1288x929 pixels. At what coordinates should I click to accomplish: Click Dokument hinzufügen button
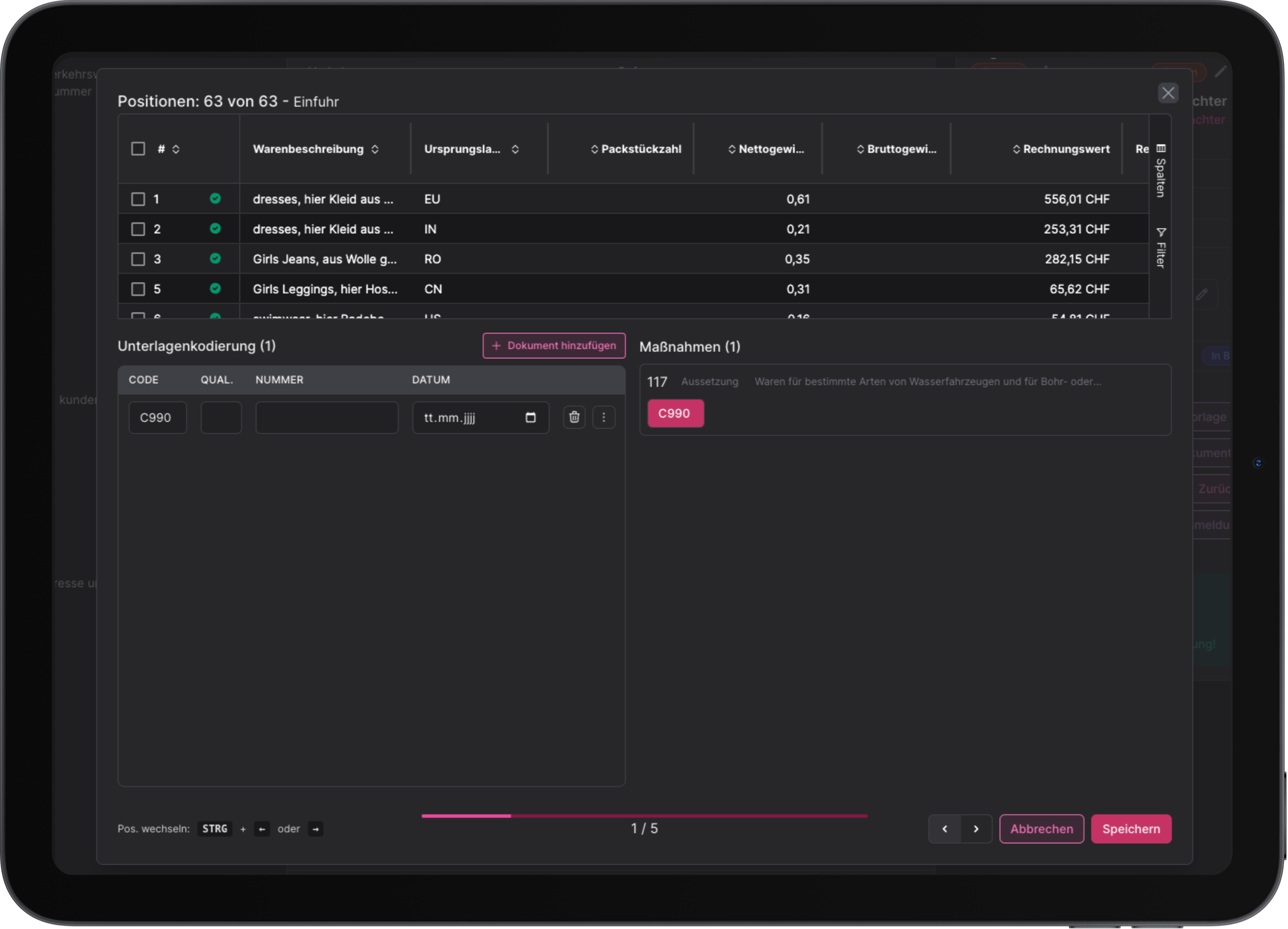point(554,346)
